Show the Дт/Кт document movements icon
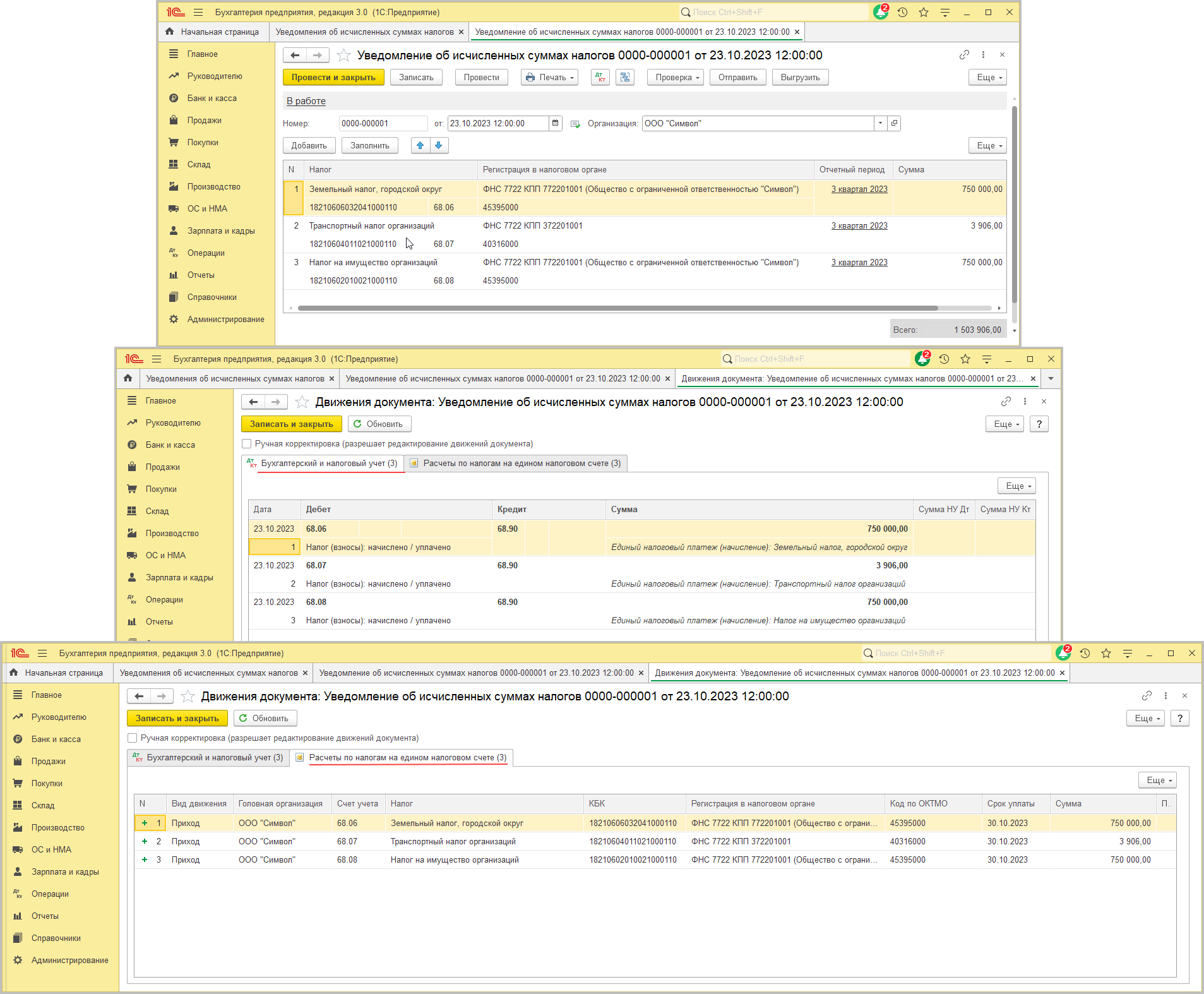 [600, 78]
